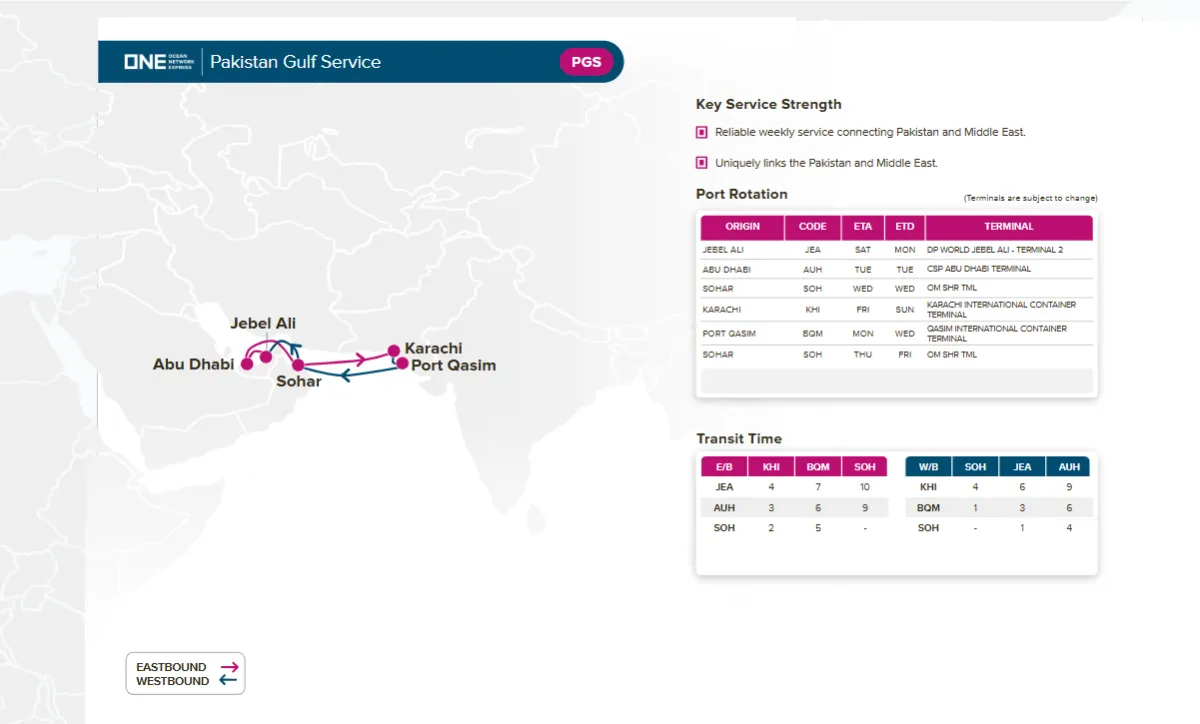Click the Pakistan Gulf Service title
This screenshot has height=724, width=1200.
[295, 62]
